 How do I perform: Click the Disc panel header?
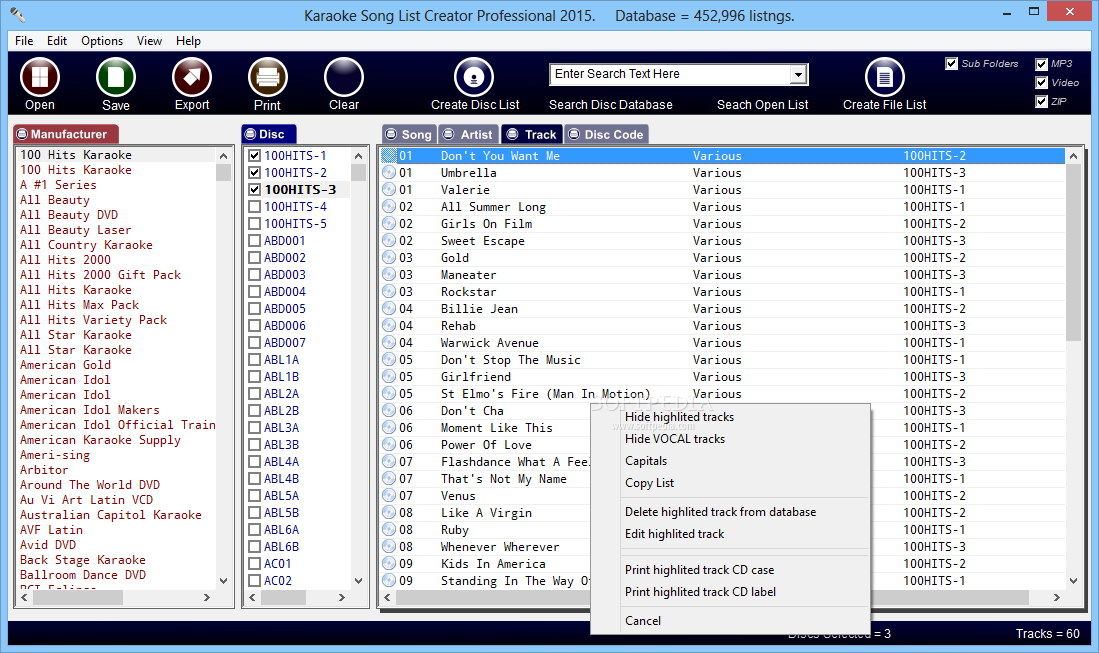point(269,134)
